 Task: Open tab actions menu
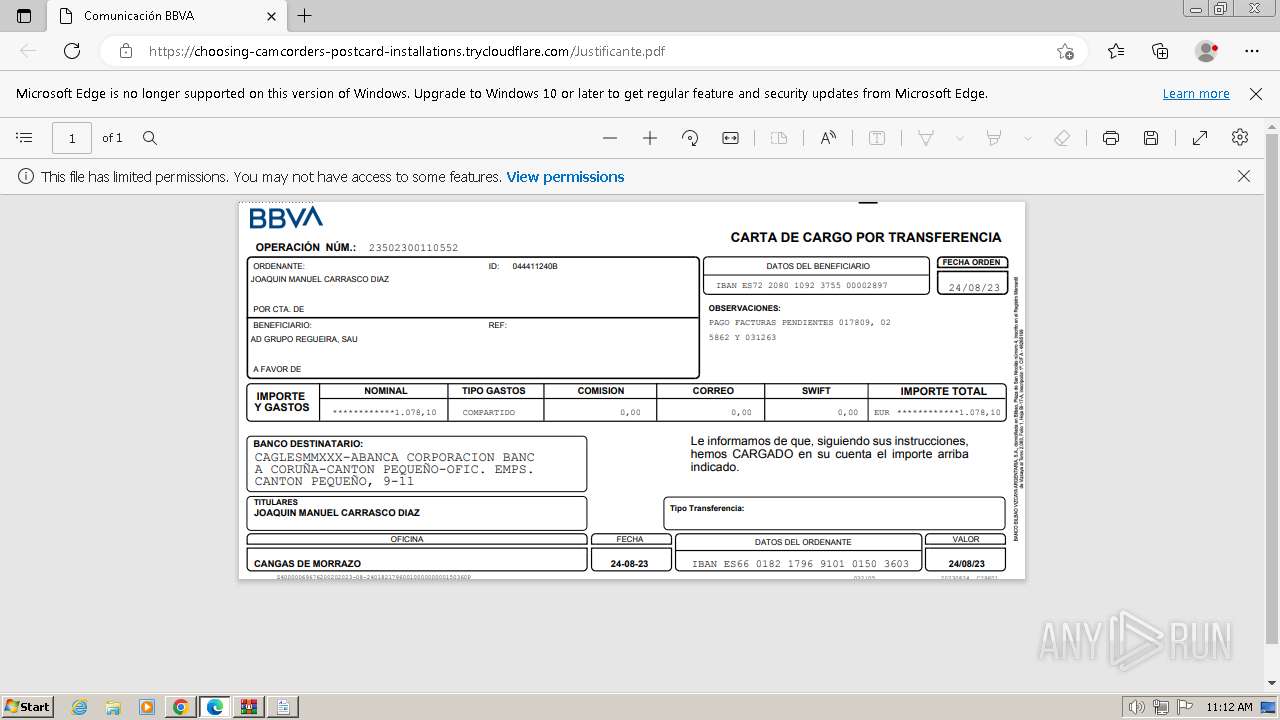(x=24, y=16)
